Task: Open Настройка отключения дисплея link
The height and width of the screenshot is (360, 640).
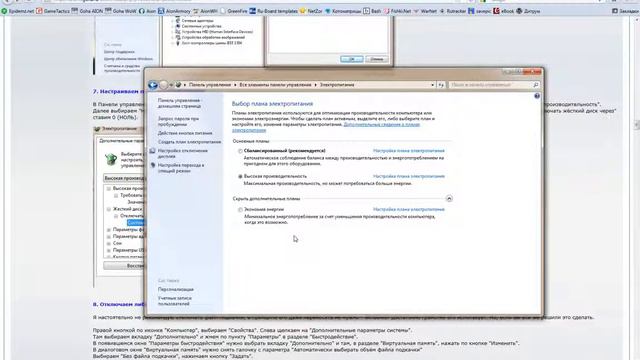Action: tap(182, 153)
